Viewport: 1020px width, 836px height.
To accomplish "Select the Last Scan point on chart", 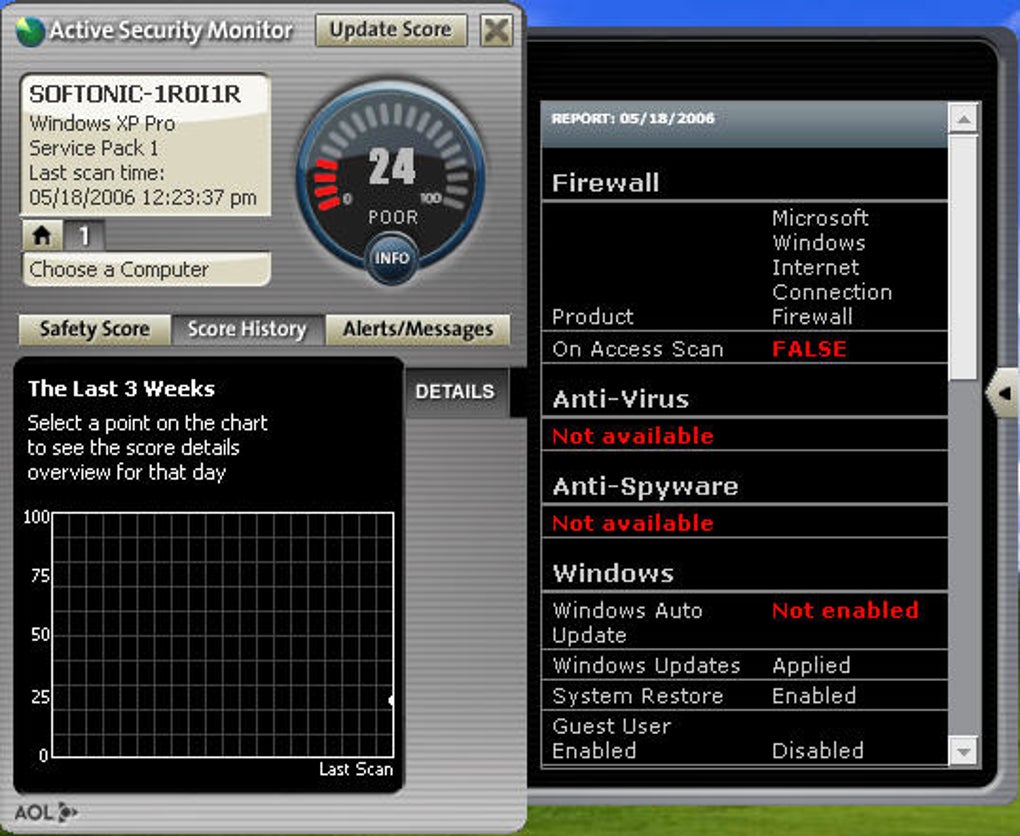I will tap(391, 700).
